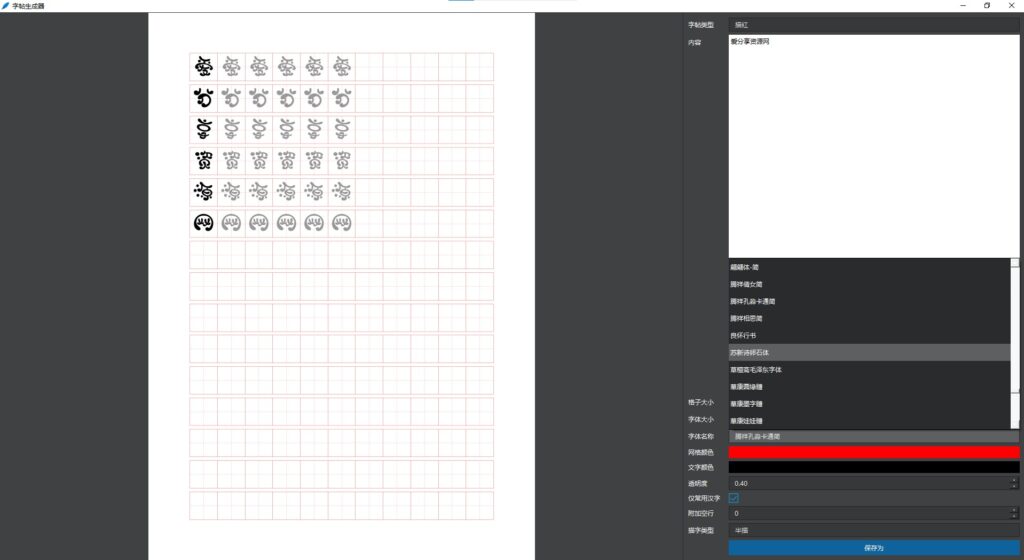The image size is (1024, 560).
Task: Increase 透明度 value with up arrow
Action: (1014, 480)
